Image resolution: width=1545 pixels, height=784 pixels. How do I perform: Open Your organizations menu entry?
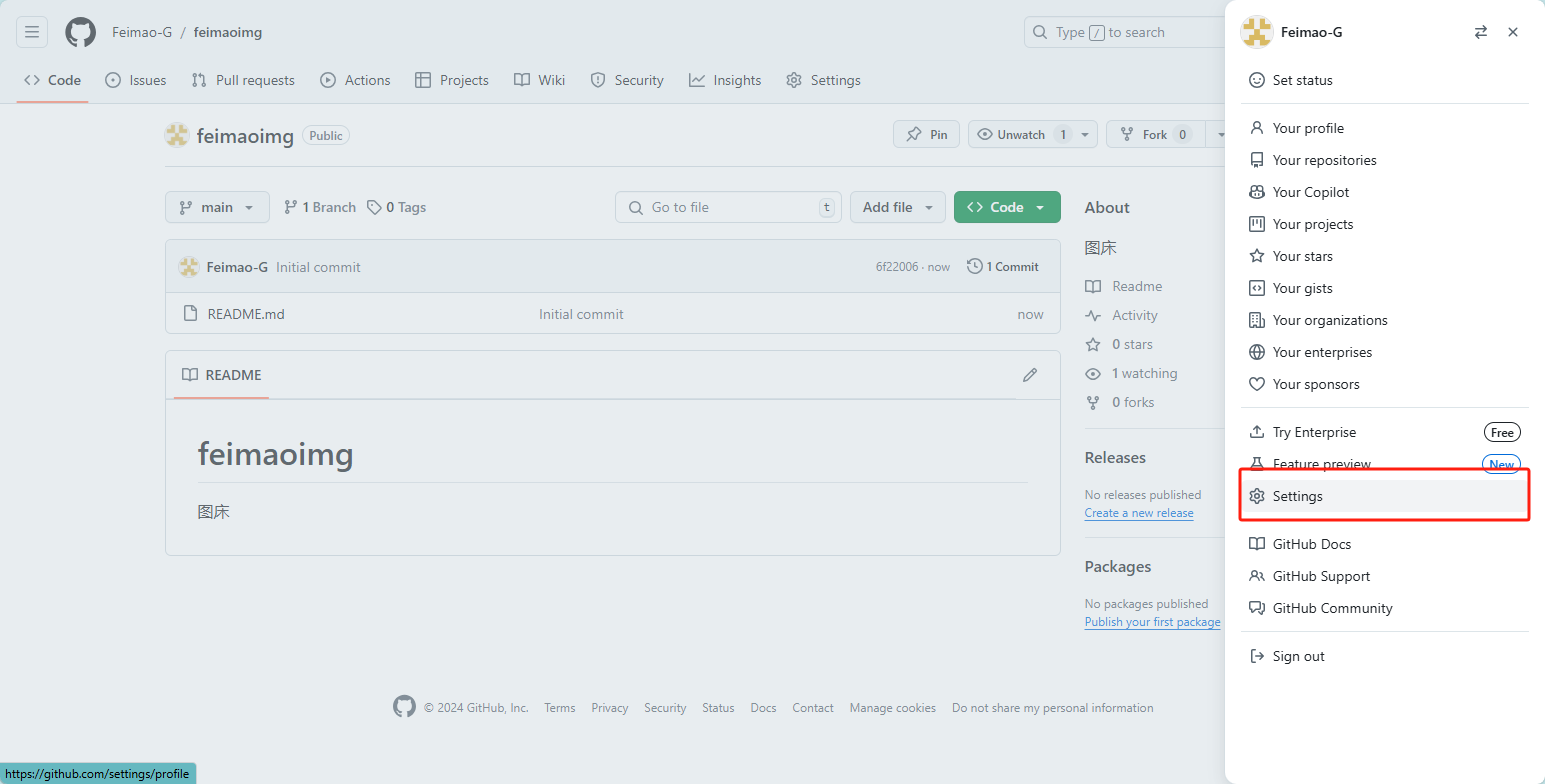coord(1385,320)
